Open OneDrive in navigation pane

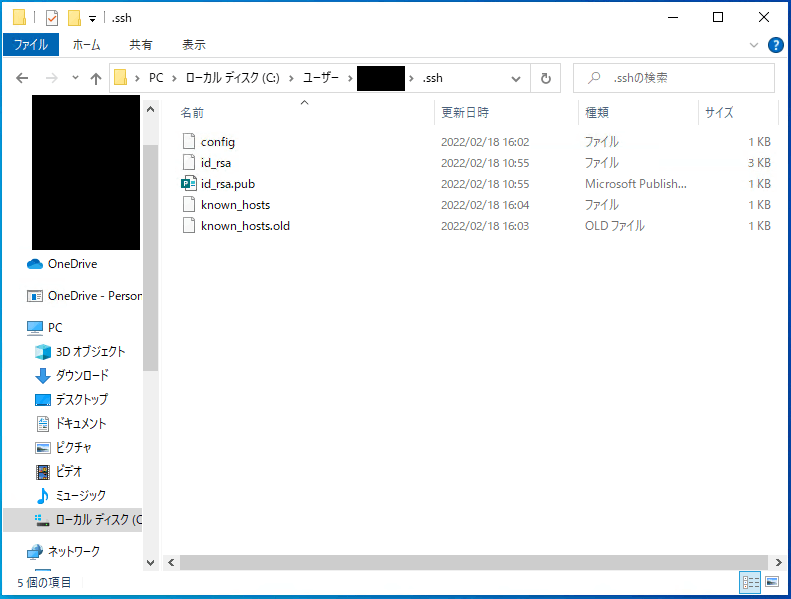click(x=72, y=264)
